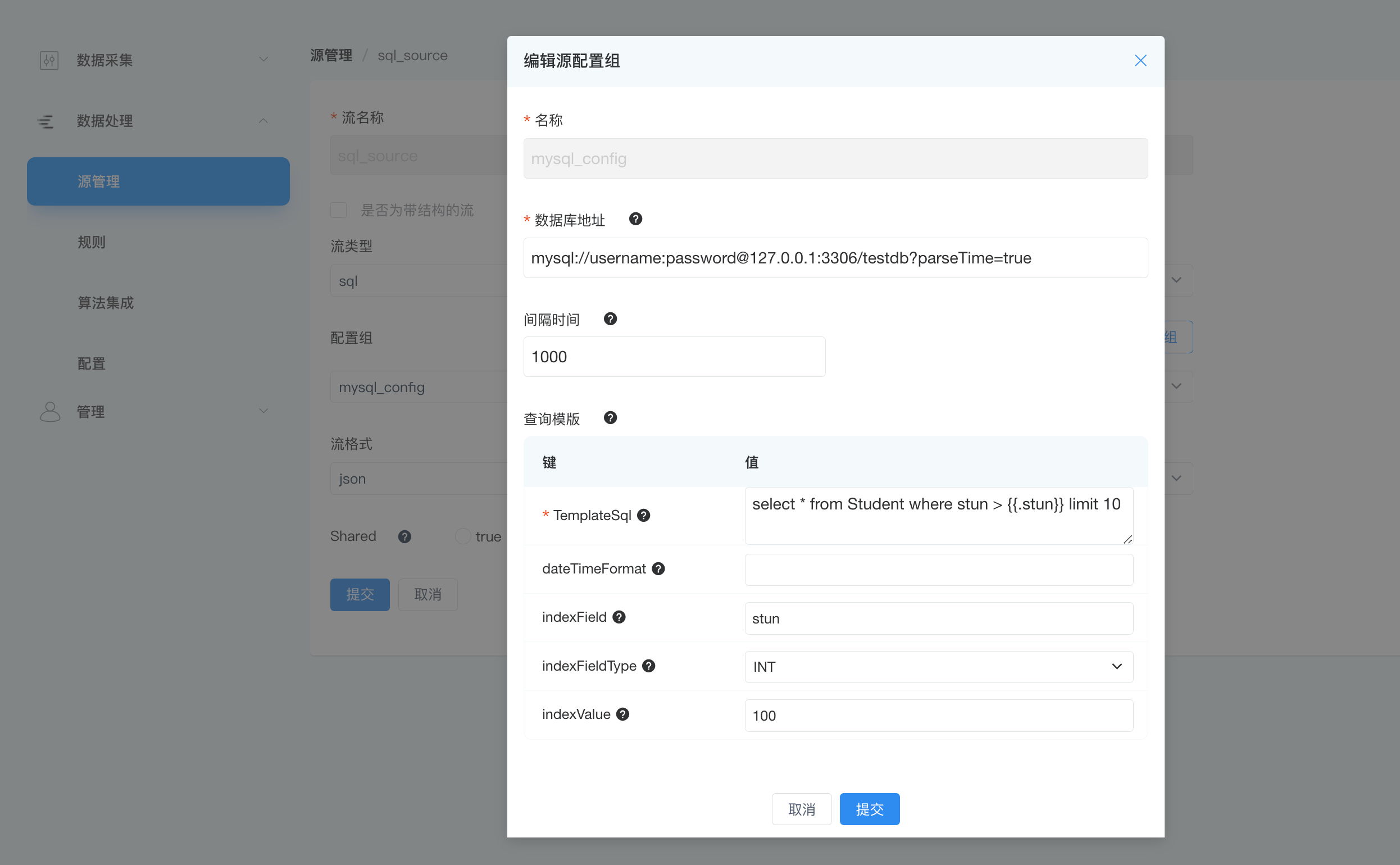Click help icon next to 查询模版
Screen dimensions: 1400x865
[x=610, y=418]
